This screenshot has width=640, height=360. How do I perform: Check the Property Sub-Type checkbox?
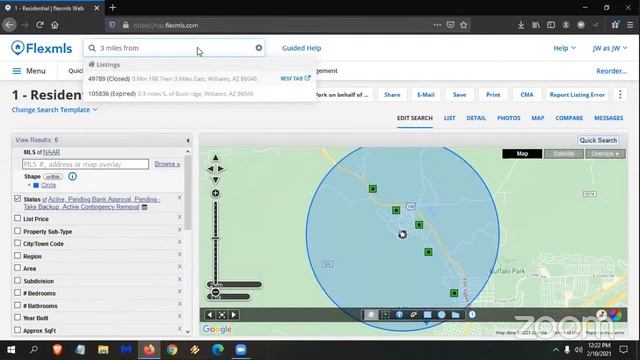click(x=17, y=231)
